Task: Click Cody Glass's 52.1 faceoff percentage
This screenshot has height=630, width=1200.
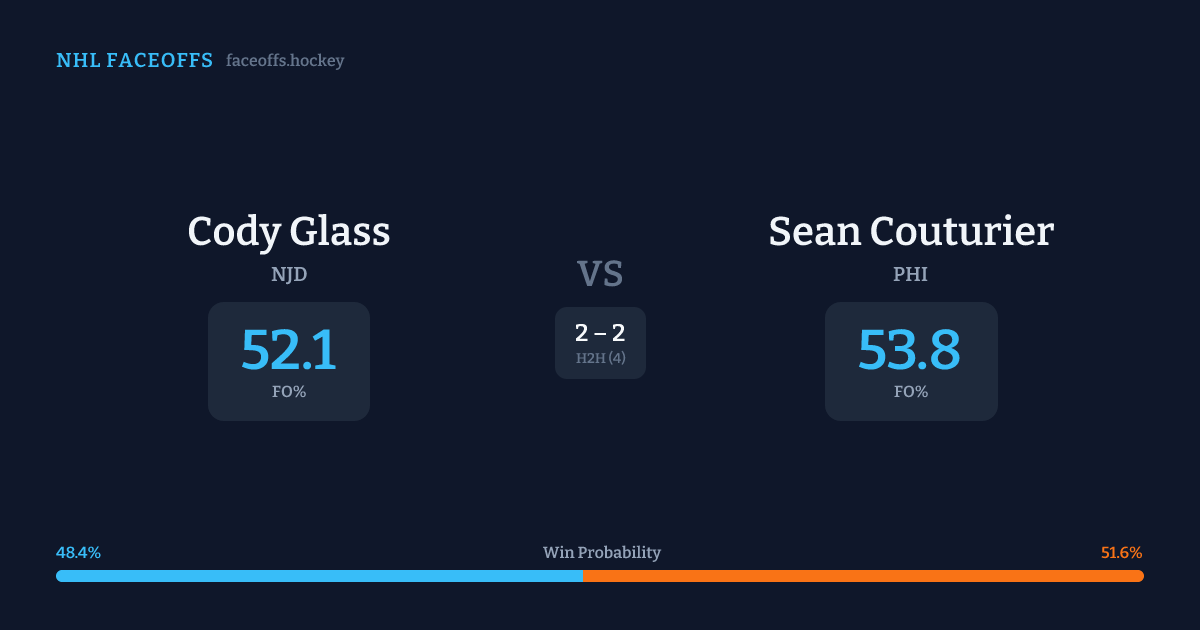Action: (289, 350)
